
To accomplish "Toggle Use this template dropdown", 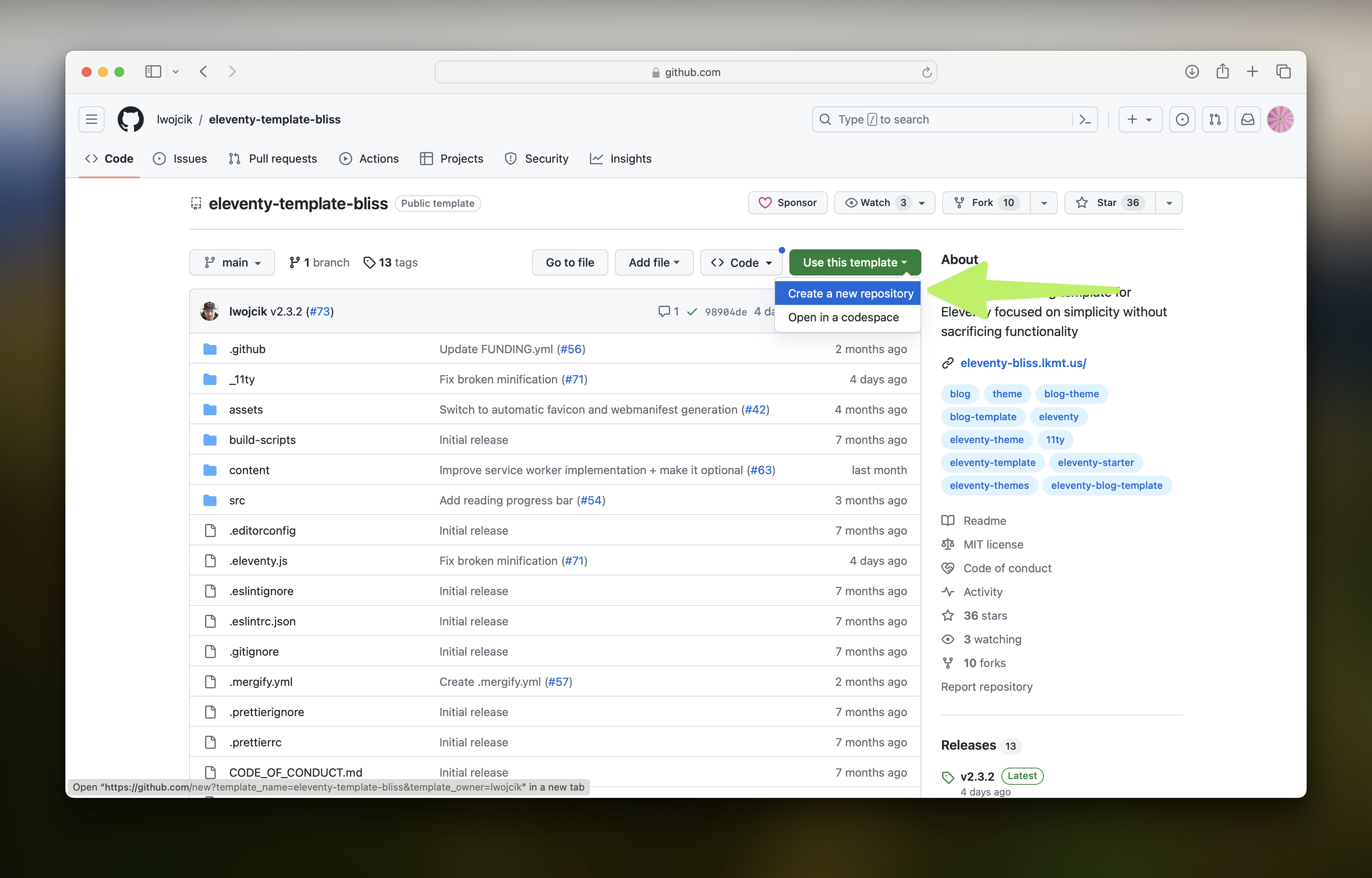I will (x=855, y=262).
